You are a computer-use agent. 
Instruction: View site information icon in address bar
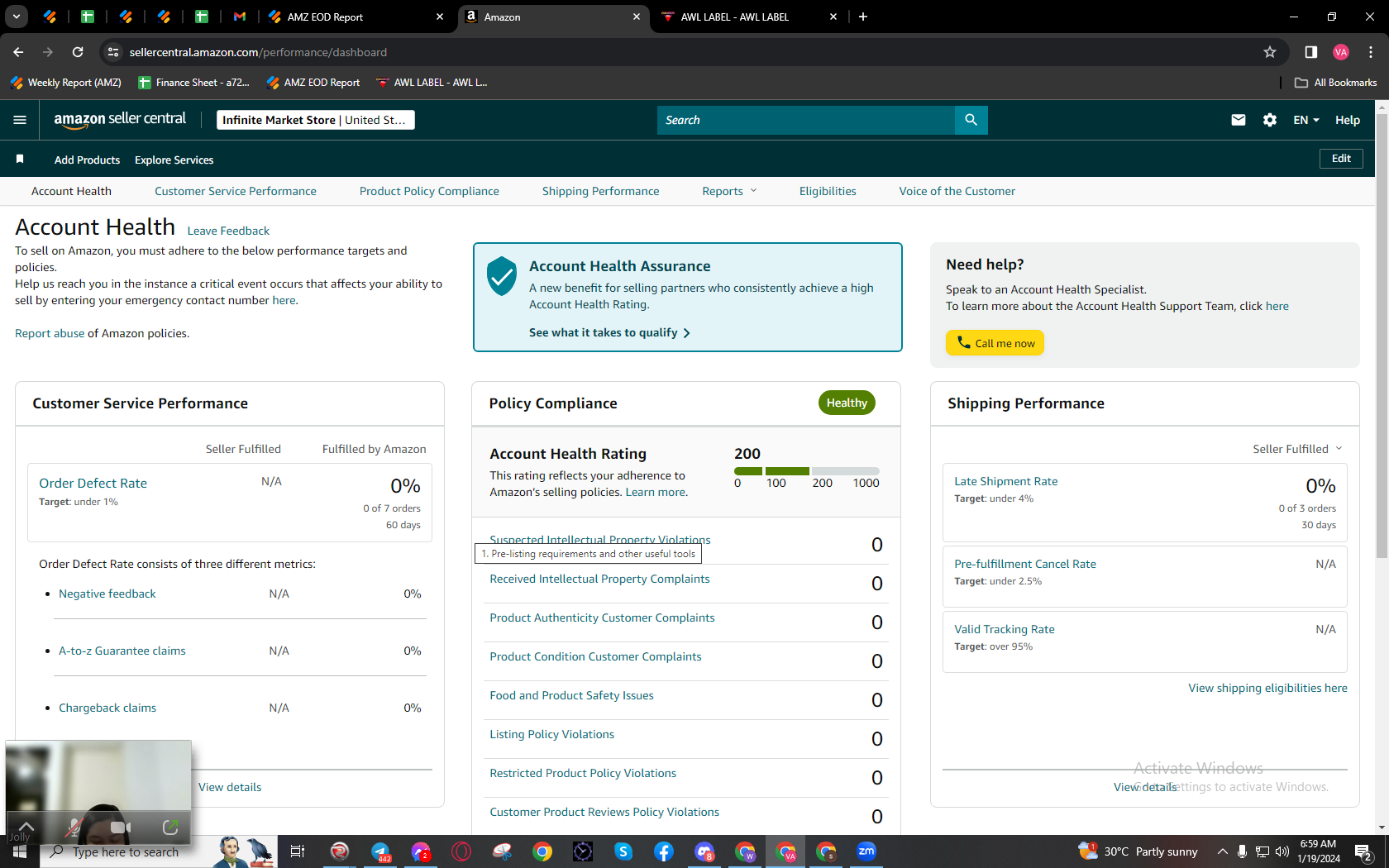click(113, 52)
